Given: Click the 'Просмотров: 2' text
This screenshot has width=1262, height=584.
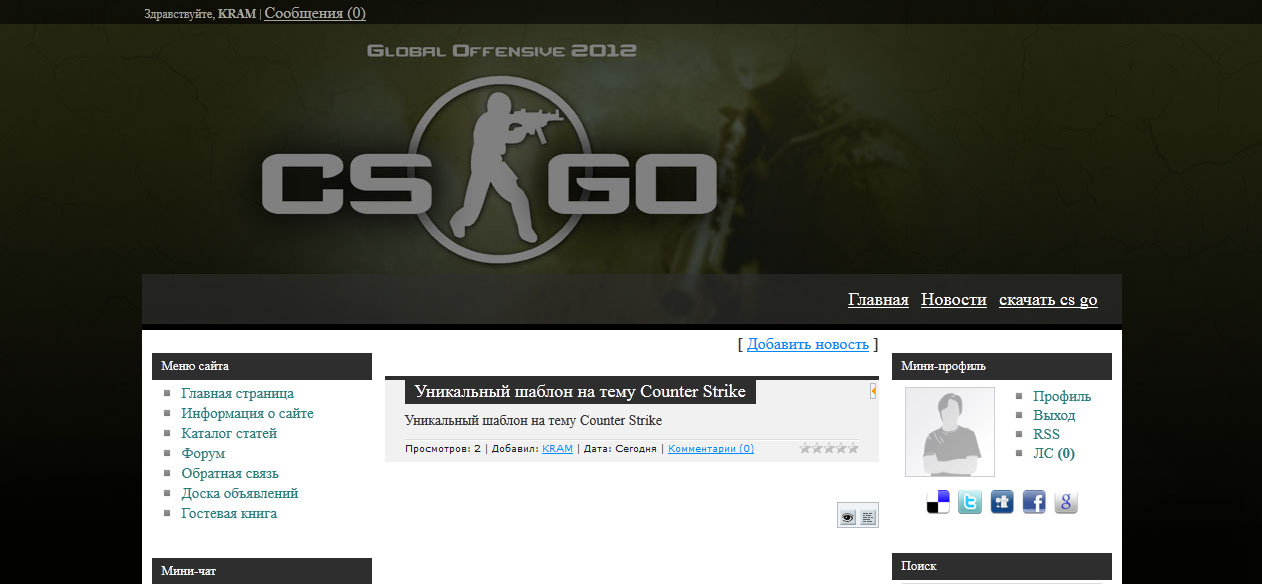Looking at the screenshot, I should pyautogui.click(x=443, y=449).
